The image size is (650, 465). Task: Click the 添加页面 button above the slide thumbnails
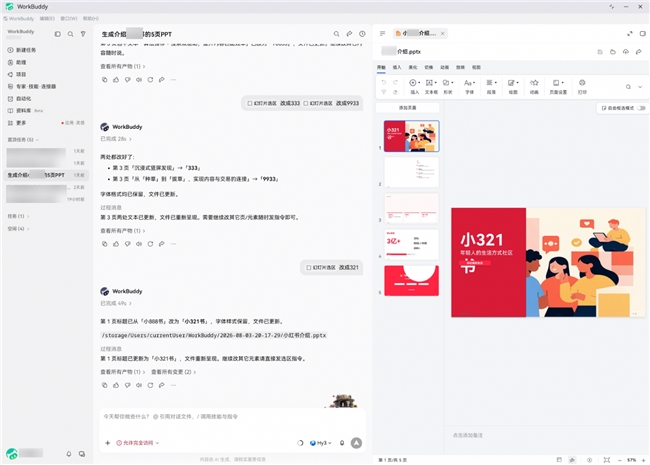point(407,108)
